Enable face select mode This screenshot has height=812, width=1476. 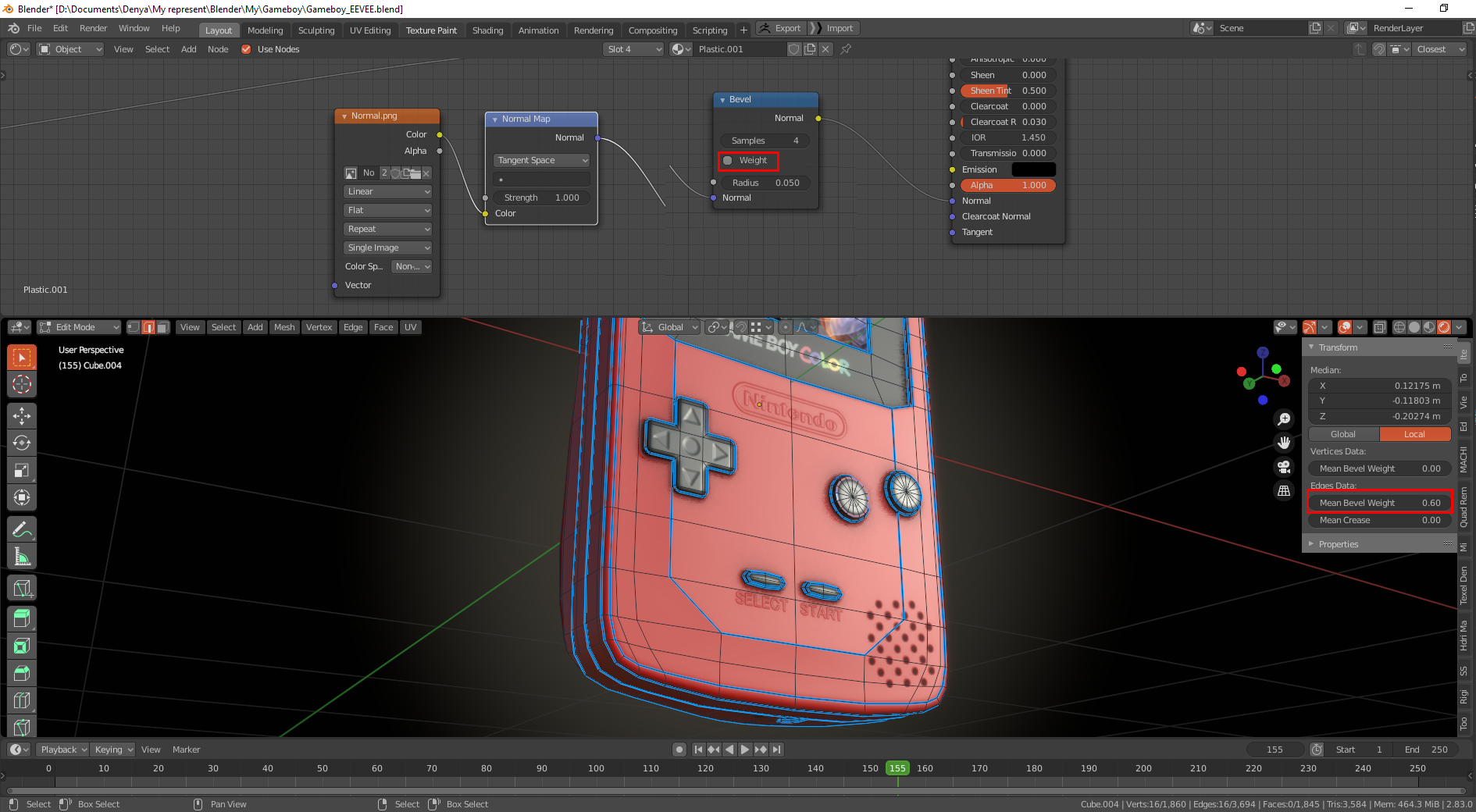click(163, 327)
